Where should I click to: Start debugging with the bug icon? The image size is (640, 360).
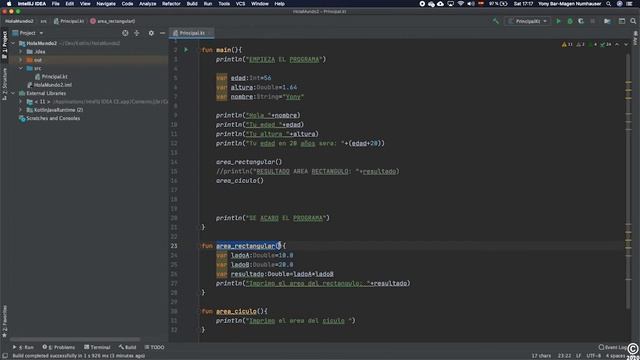coord(570,21)
